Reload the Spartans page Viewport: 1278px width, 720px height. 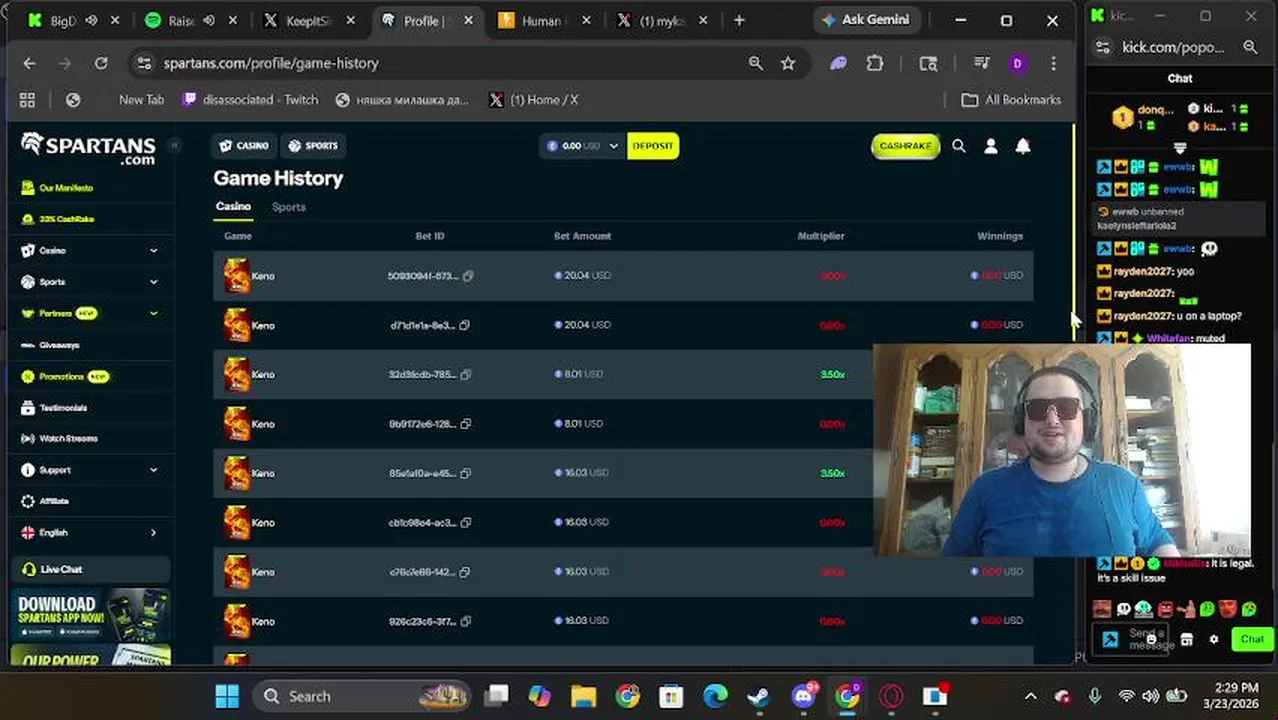tap(101, 63)
